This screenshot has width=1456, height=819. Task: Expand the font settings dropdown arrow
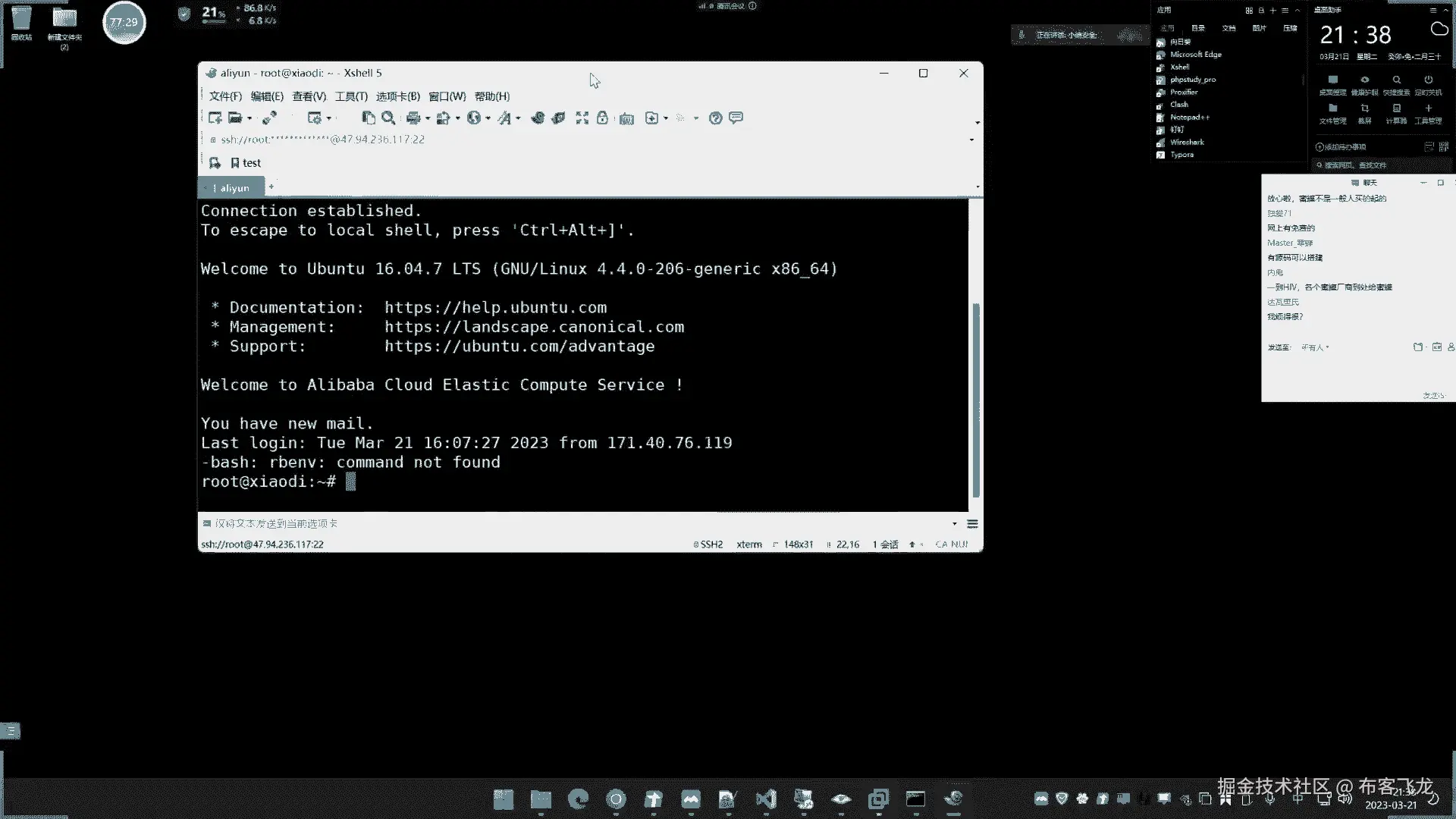pos(518,118)
